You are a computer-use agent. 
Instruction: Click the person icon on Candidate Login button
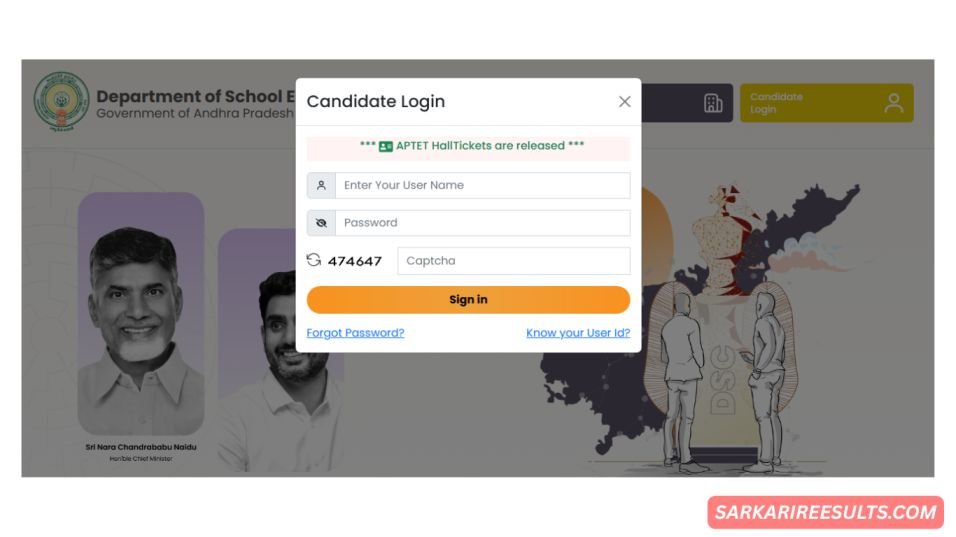point(893,103)
